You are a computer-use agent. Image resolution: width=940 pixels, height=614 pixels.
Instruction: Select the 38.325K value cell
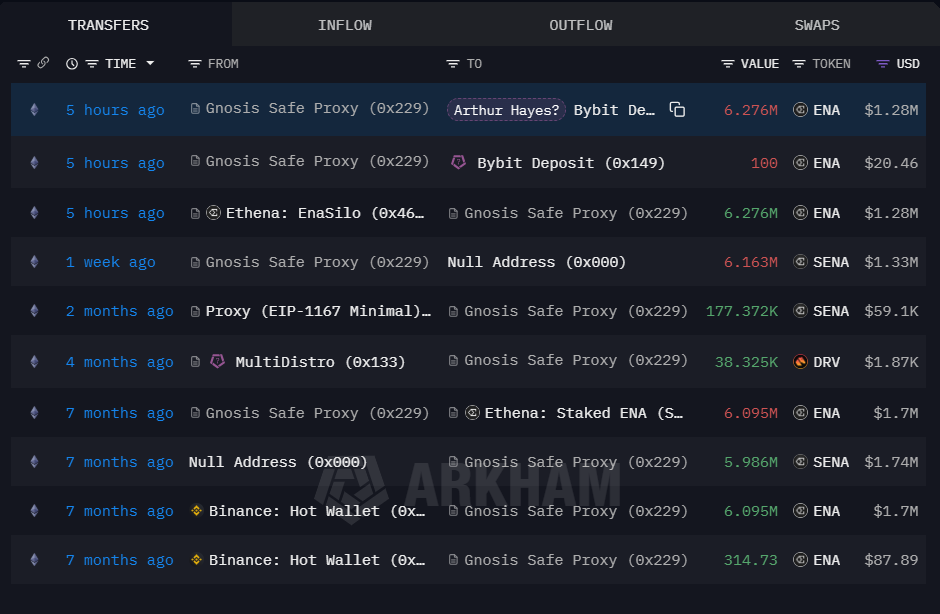(746, 362)
